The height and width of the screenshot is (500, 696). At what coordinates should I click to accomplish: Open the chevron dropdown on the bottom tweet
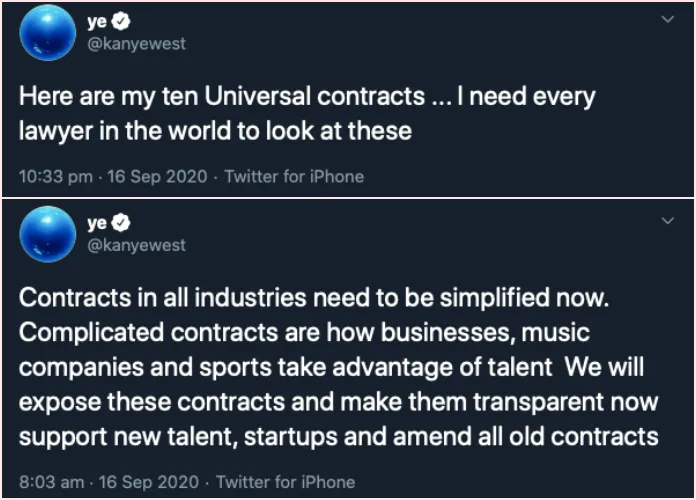pos(668,218)
